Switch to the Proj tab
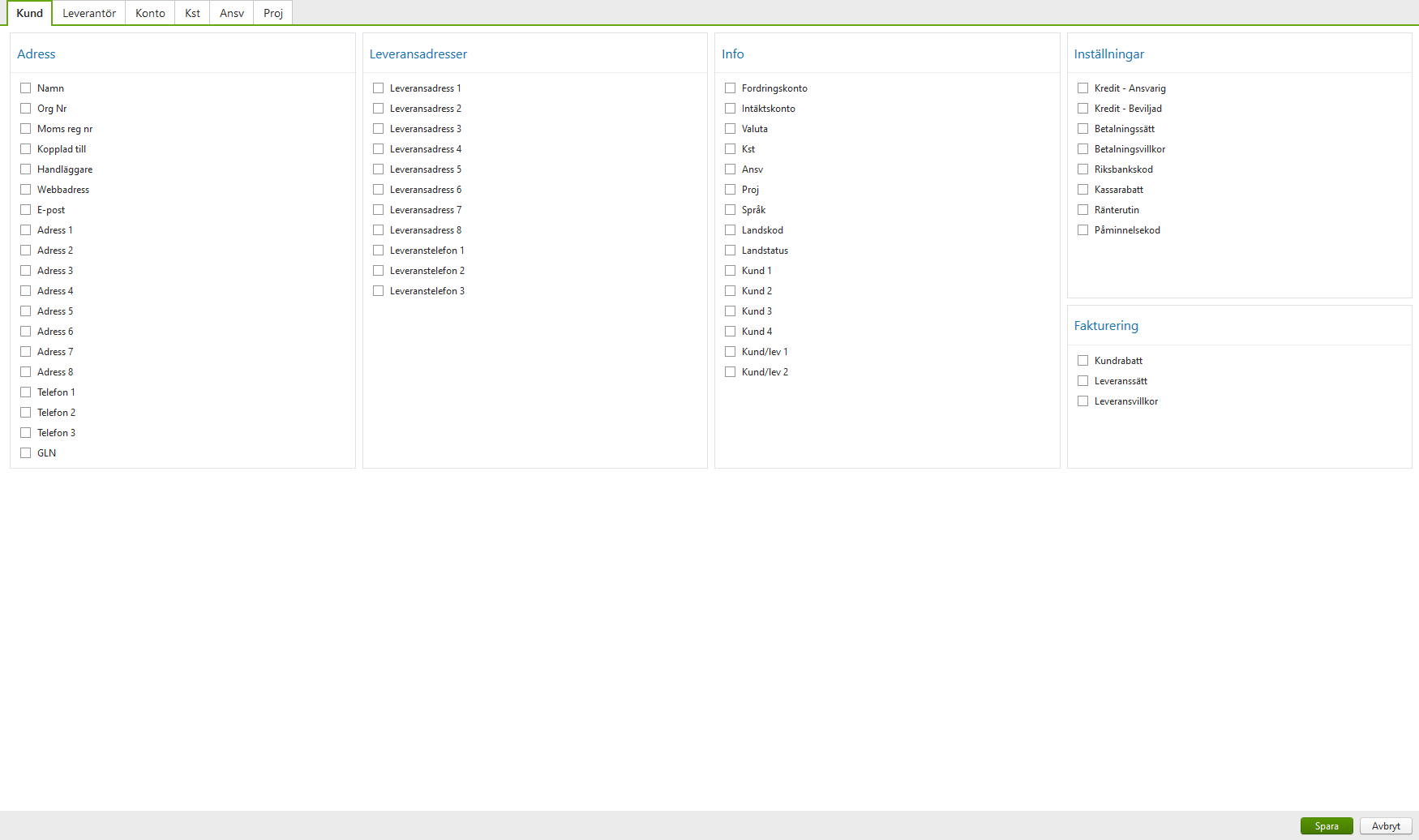This screenshot has height=840, width=1419. pyautogui.click(x=272, y=13)
